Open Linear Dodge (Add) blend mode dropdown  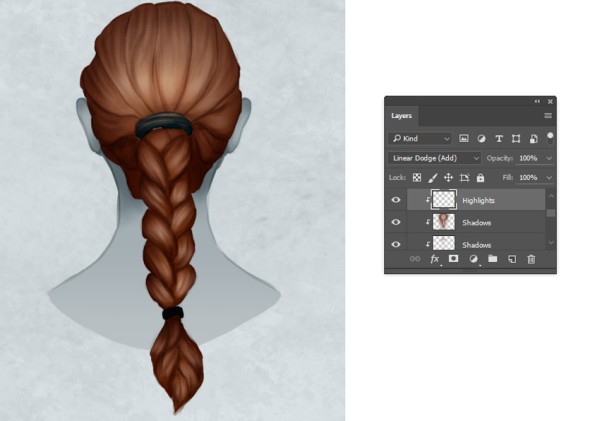tap(434, 158)
